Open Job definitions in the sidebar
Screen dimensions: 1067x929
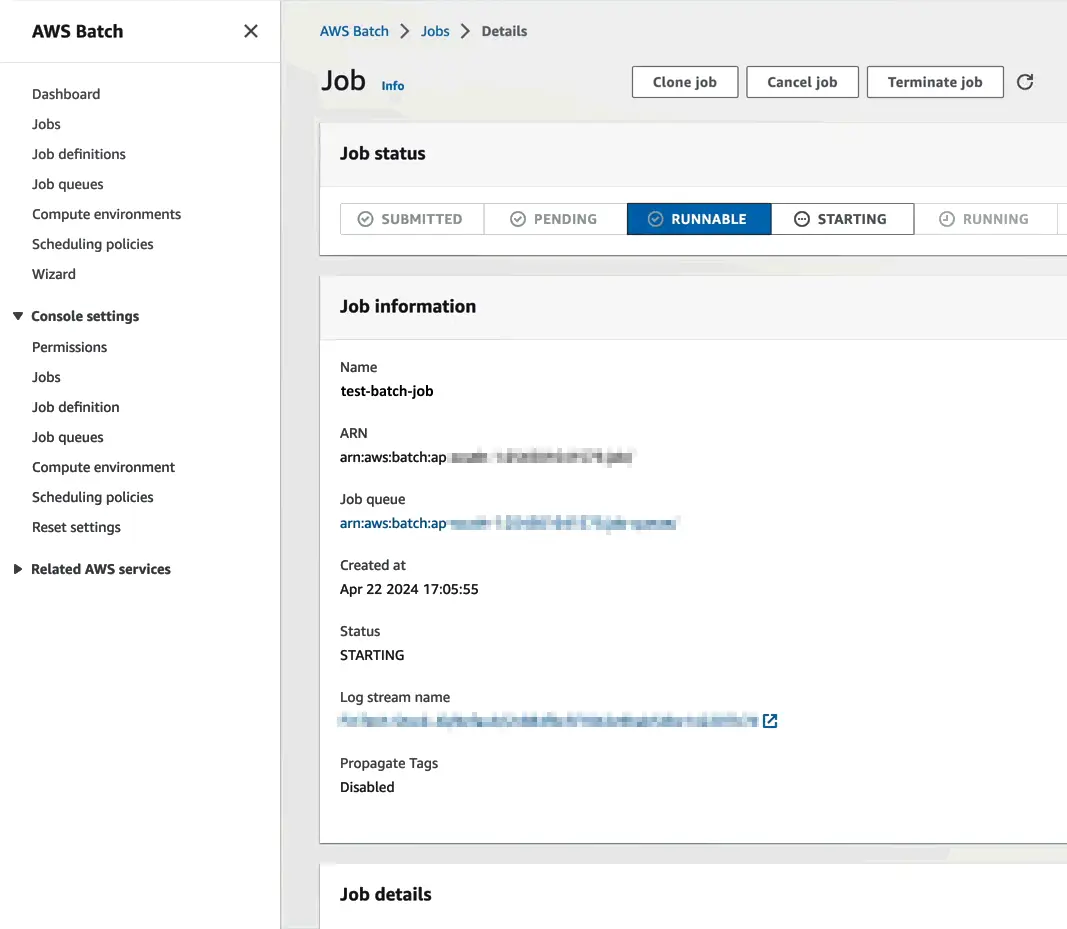coord(79,154)
